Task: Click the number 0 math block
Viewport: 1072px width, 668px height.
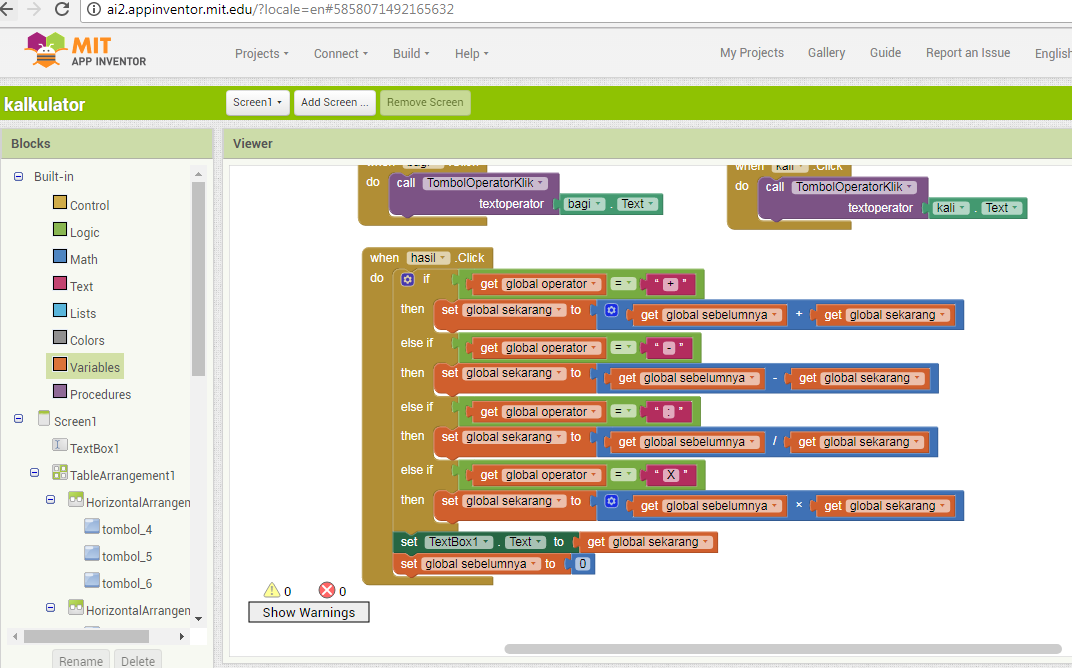Action: (582, 564)
